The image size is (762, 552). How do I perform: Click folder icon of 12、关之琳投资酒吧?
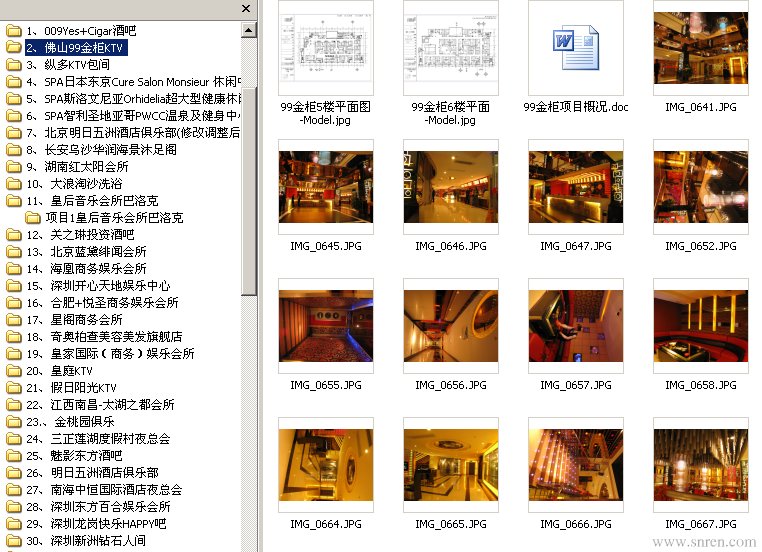(14, 235)
